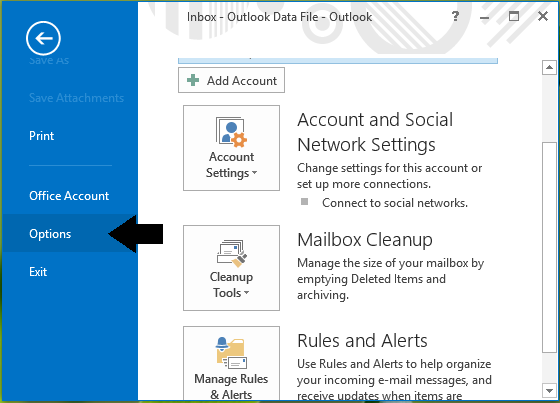The height and width of the screenshot is (403, 560).
Task: Click the vertical scrollbar thumb
Action: click(549, 248)
